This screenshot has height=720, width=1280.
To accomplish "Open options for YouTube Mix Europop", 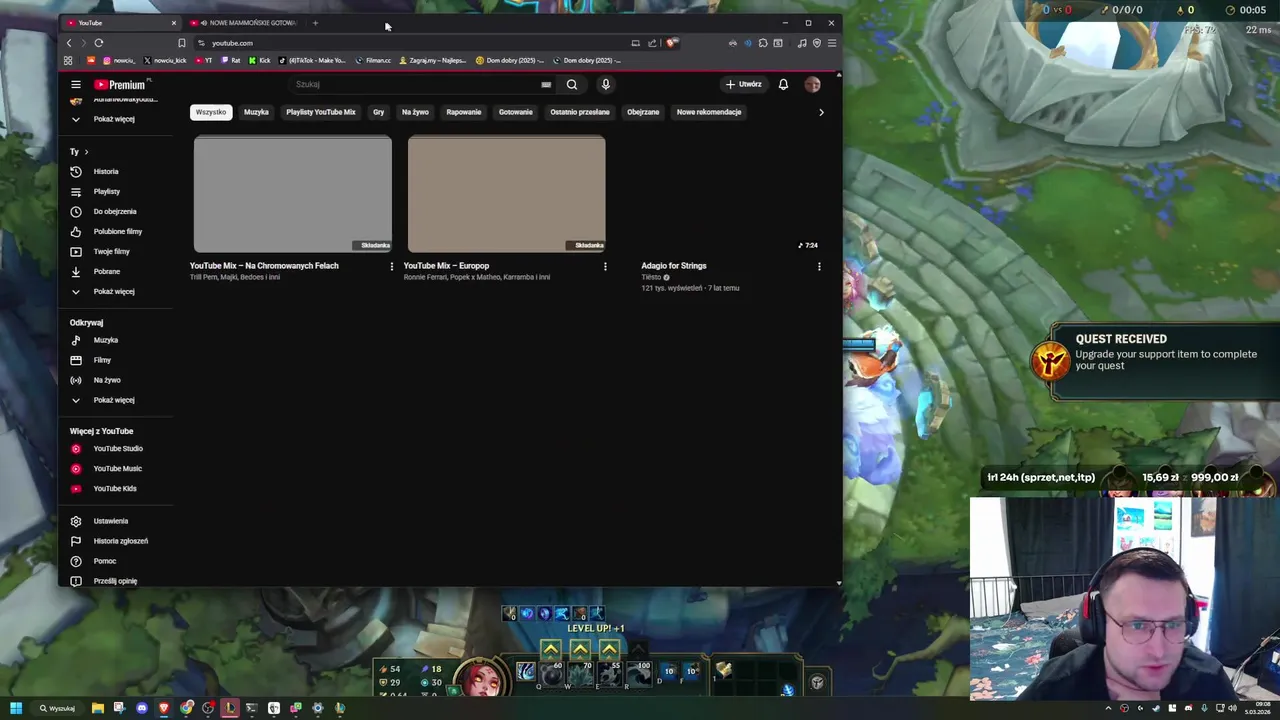I will [605, 267].
